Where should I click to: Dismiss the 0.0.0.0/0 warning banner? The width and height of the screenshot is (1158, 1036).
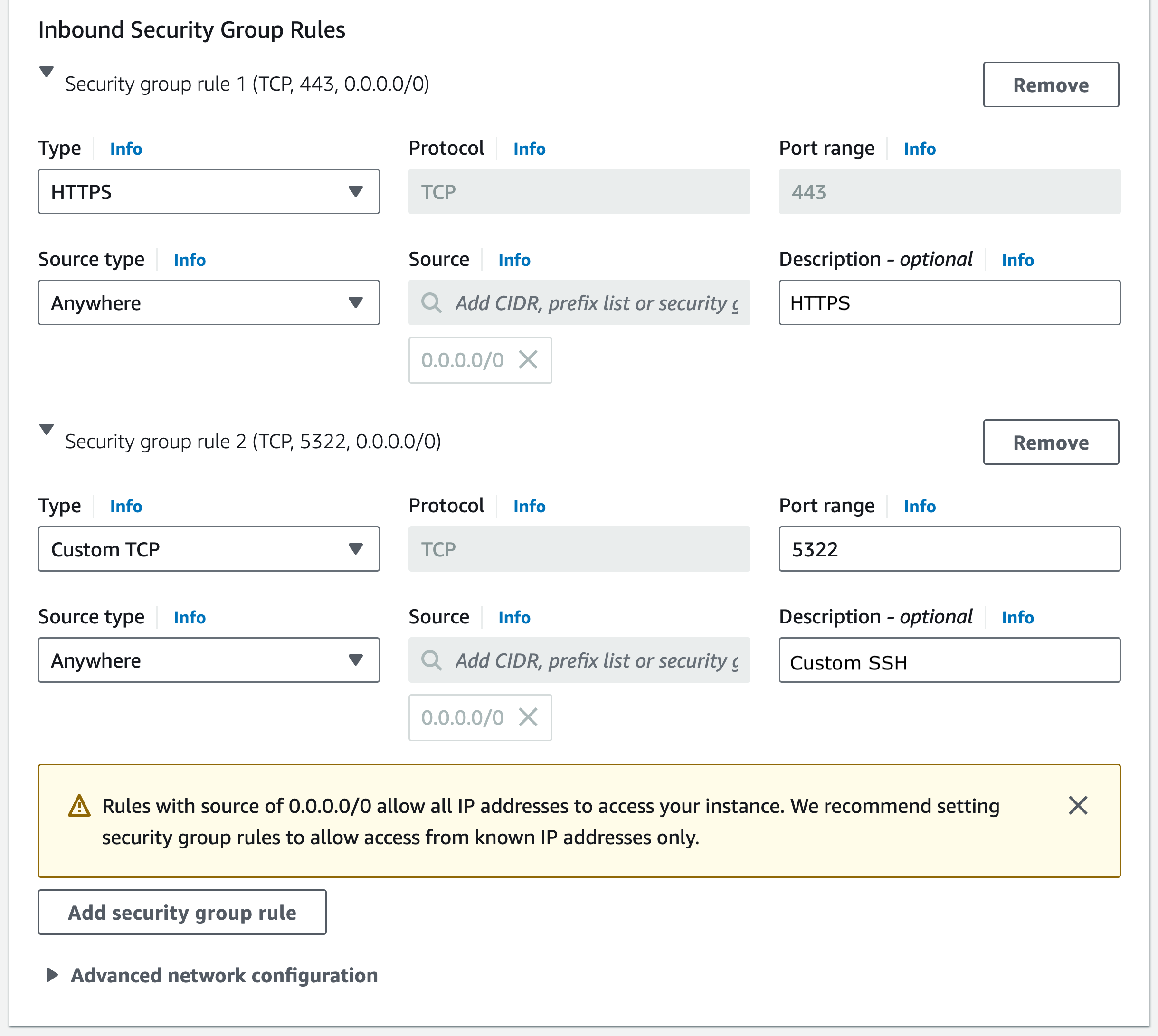[x=1077, y=805]
